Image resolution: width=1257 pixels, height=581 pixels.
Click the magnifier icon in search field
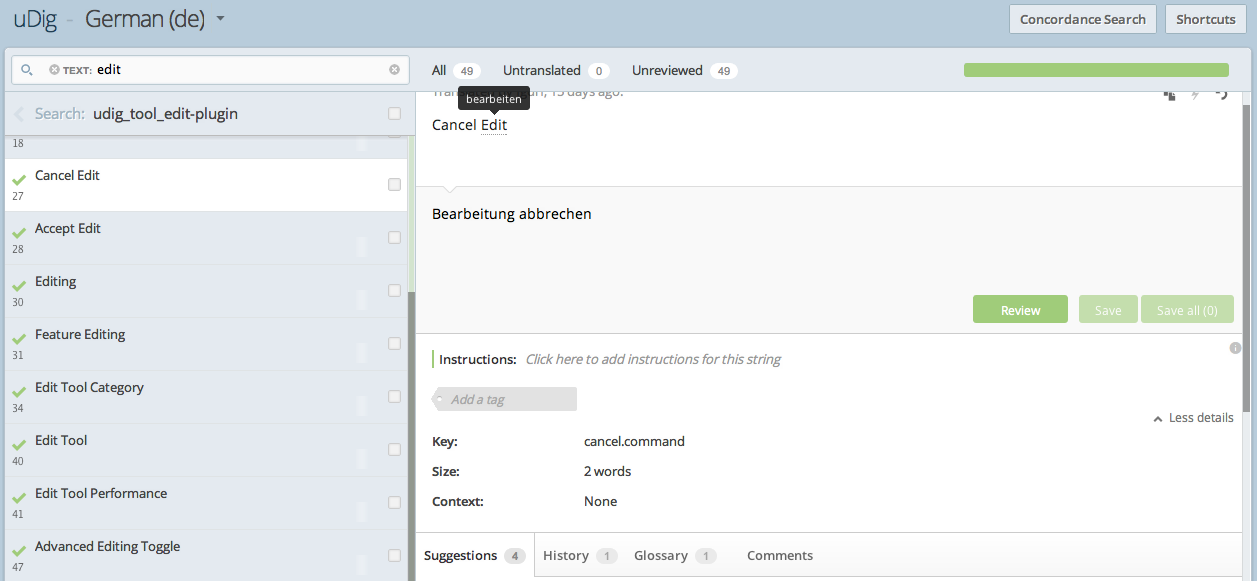(x=27, y=70)
